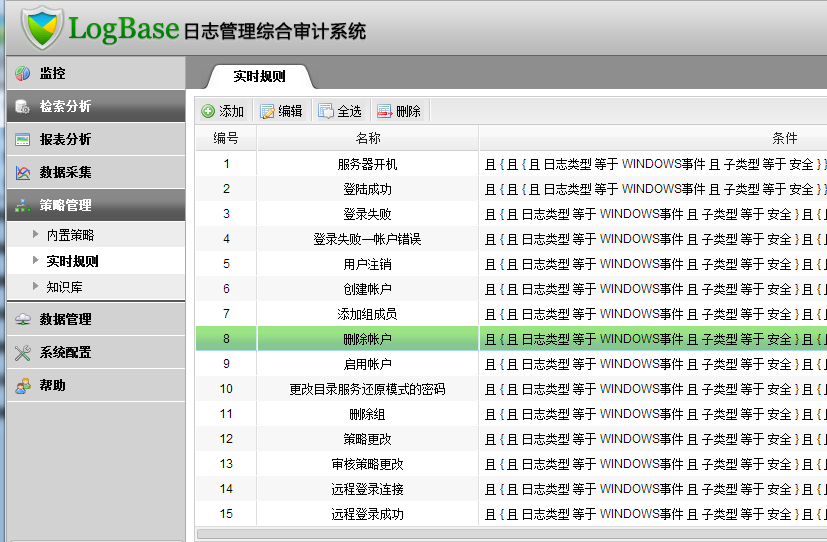Expand the 知识库 arrow
827x542 pixels.
[x=35, y=286]
